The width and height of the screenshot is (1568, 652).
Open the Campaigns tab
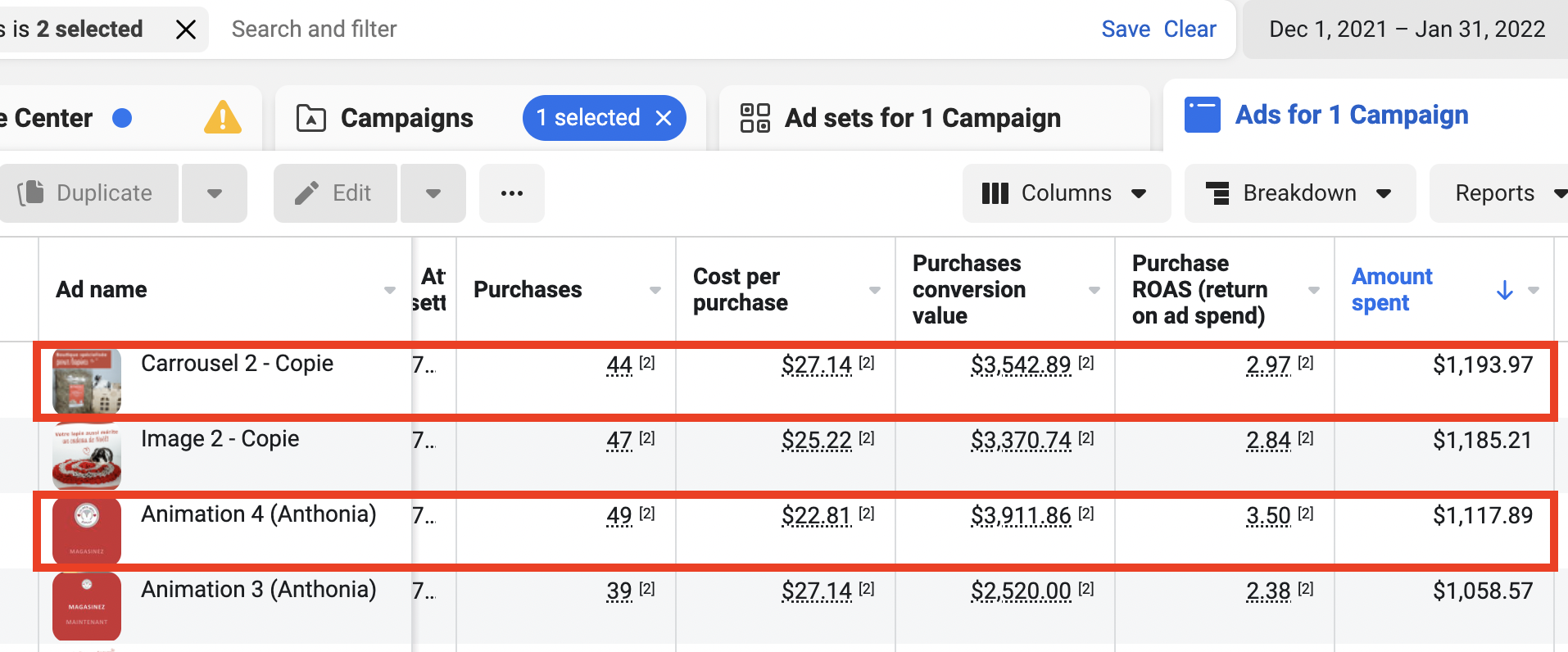click(x=406, y=118)
